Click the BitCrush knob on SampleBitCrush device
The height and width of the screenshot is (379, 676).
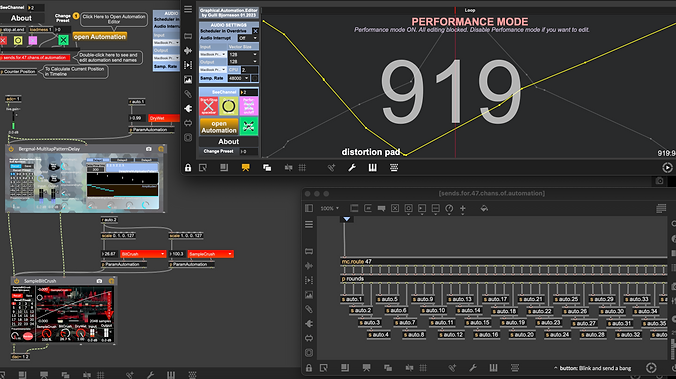pyautogui.click(x=65, y=333)
